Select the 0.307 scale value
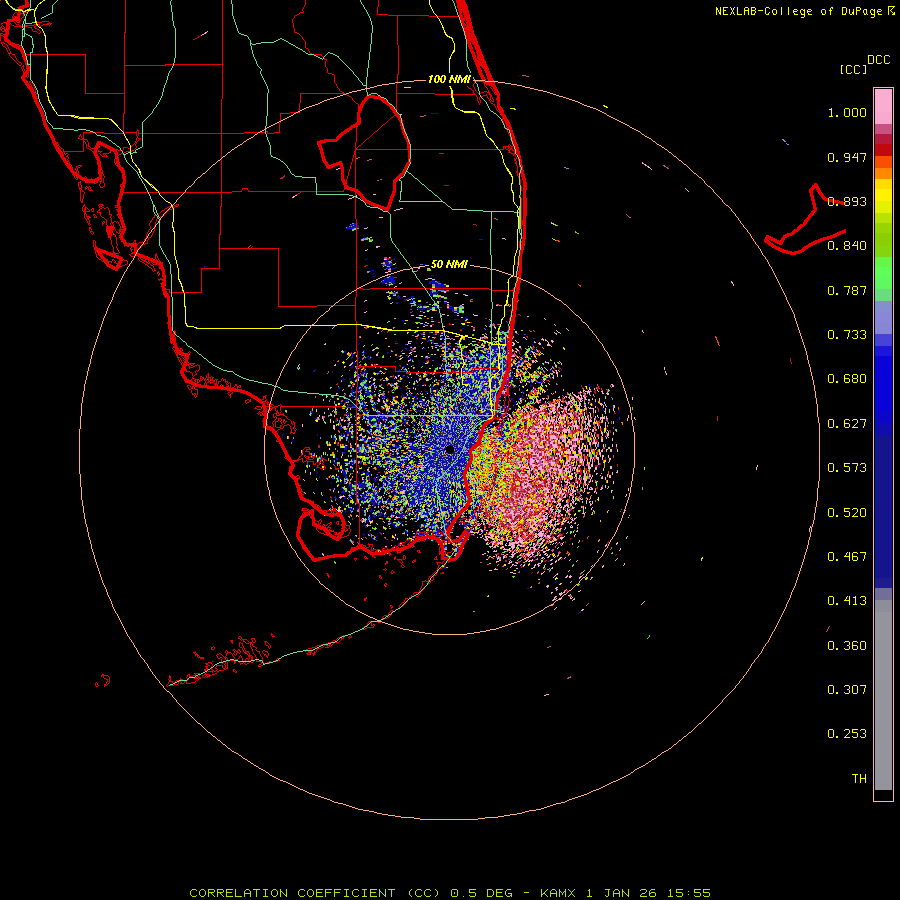This screenshot has width=900, height=900. coord(847,690)
